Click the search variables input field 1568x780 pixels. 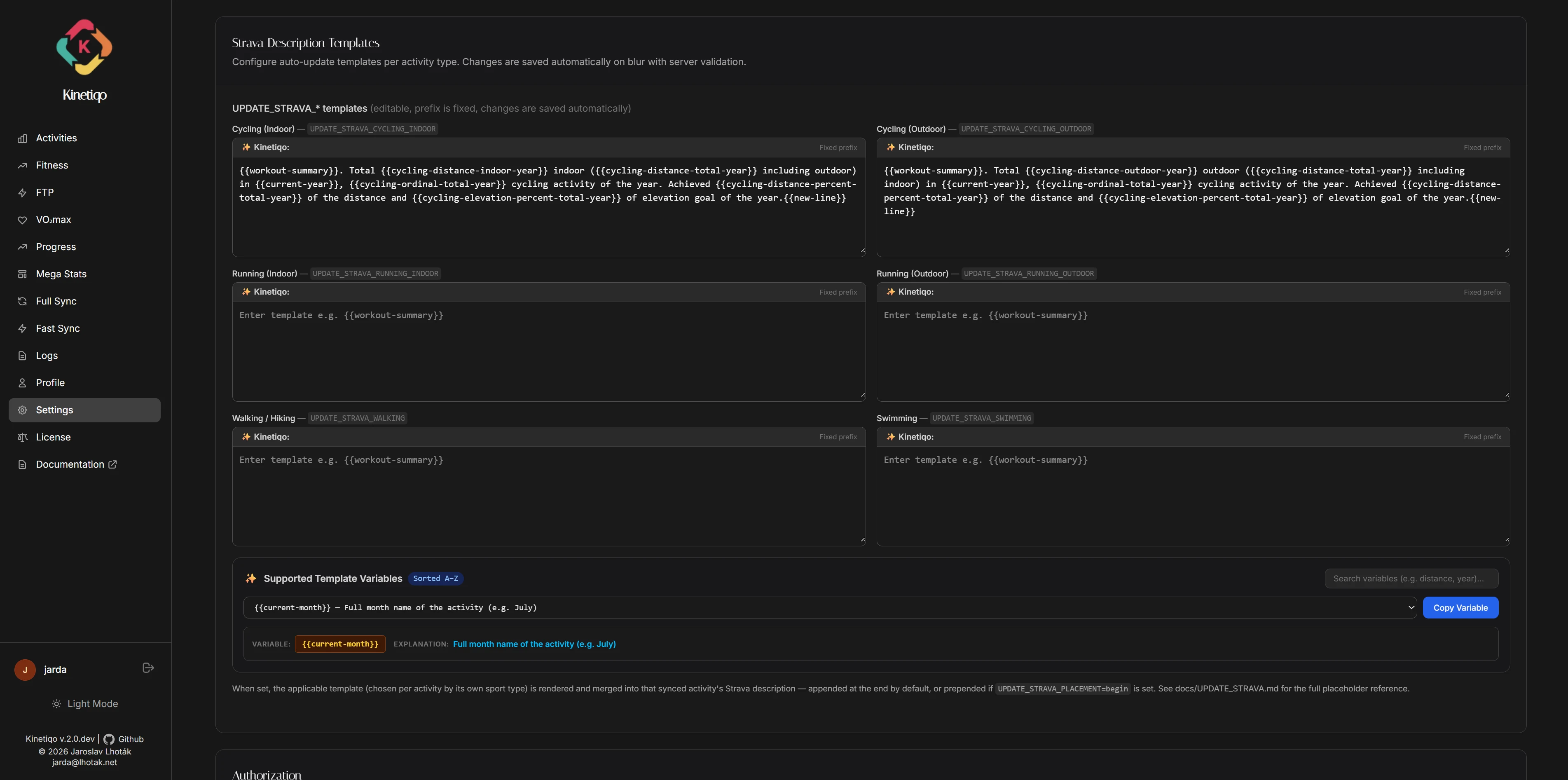[1411, 579]
